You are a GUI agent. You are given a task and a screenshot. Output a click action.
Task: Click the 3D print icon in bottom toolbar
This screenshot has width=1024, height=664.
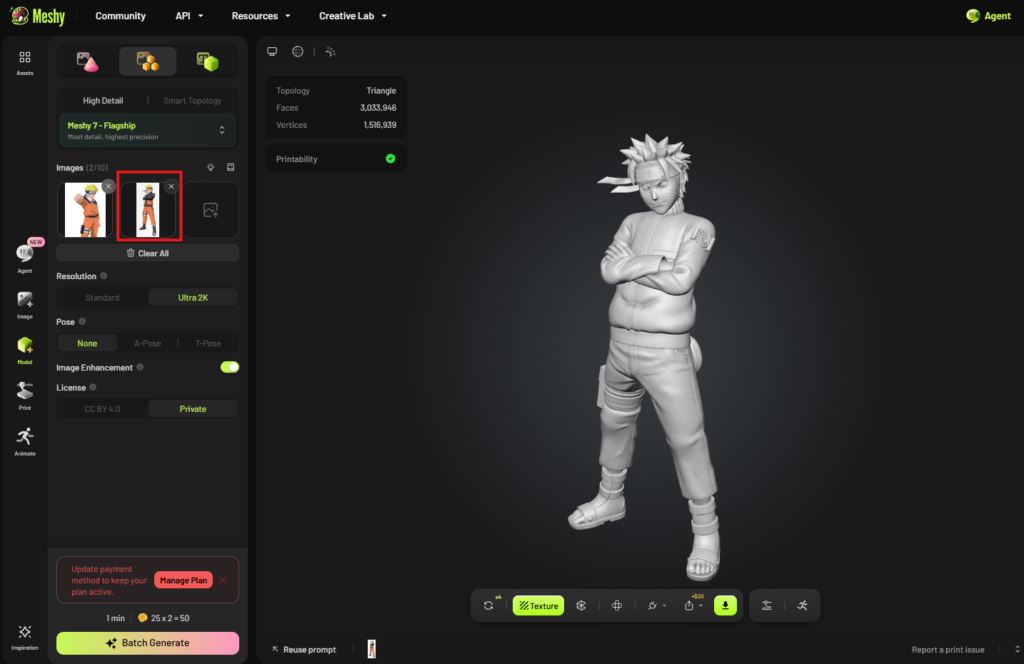click(767, 606)
